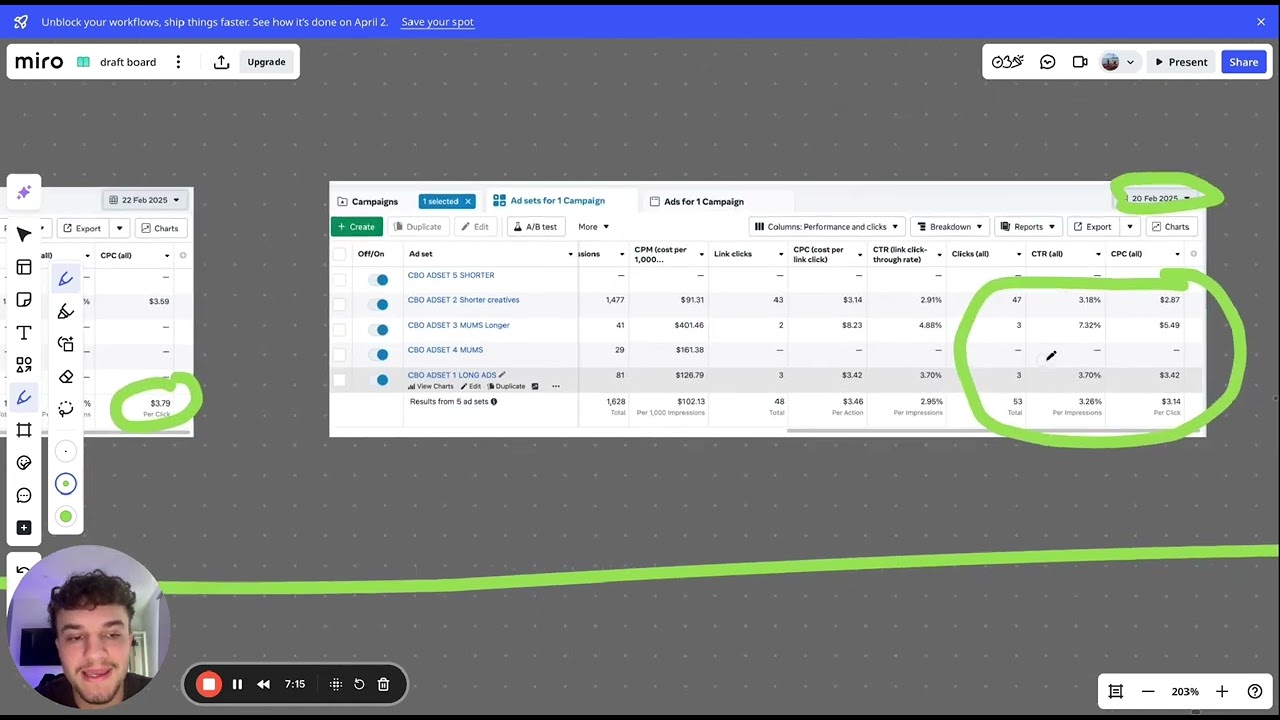Open more apps plus button

tap(24, 527)
